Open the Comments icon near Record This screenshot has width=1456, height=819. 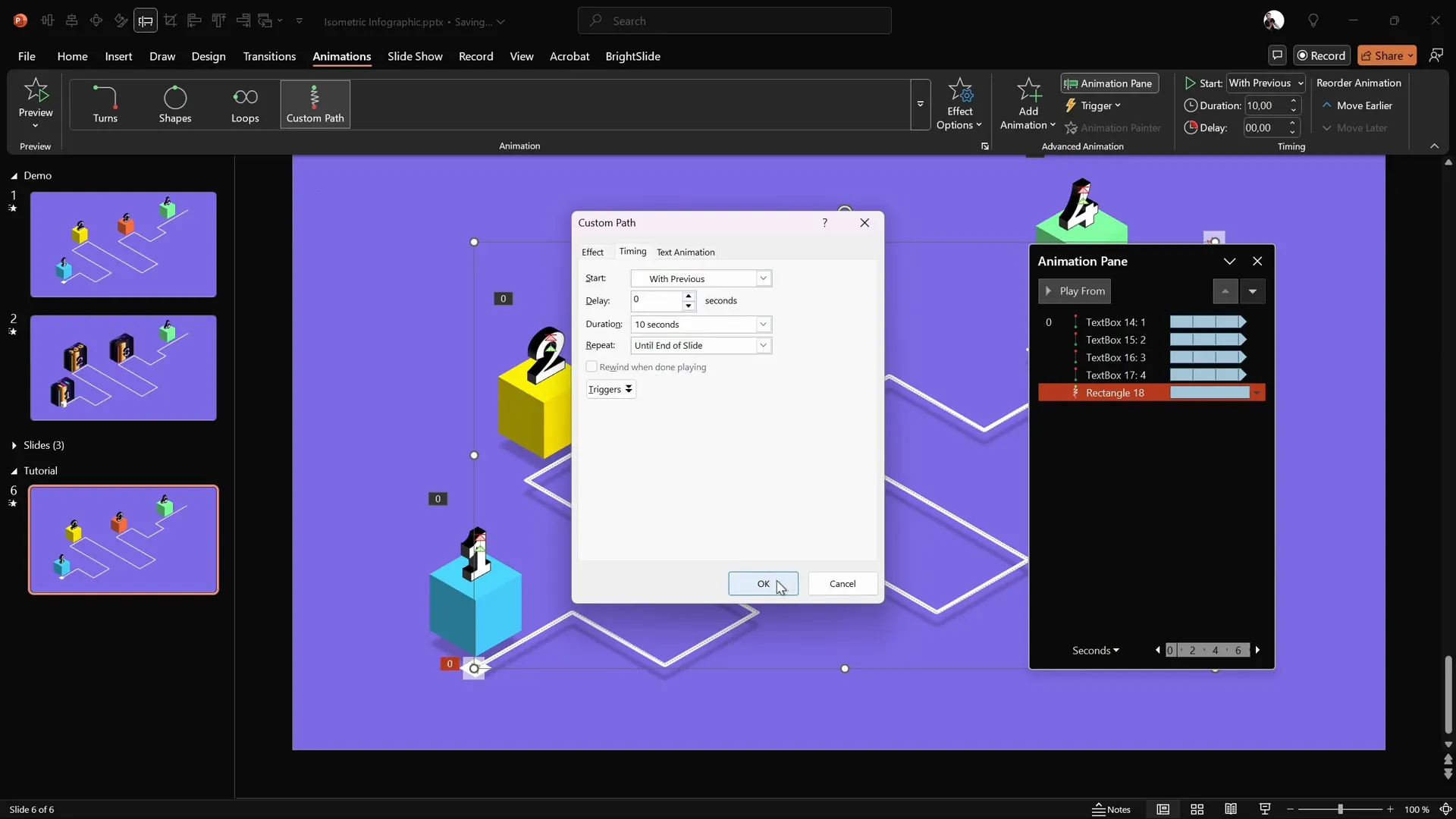[1277, 55]
